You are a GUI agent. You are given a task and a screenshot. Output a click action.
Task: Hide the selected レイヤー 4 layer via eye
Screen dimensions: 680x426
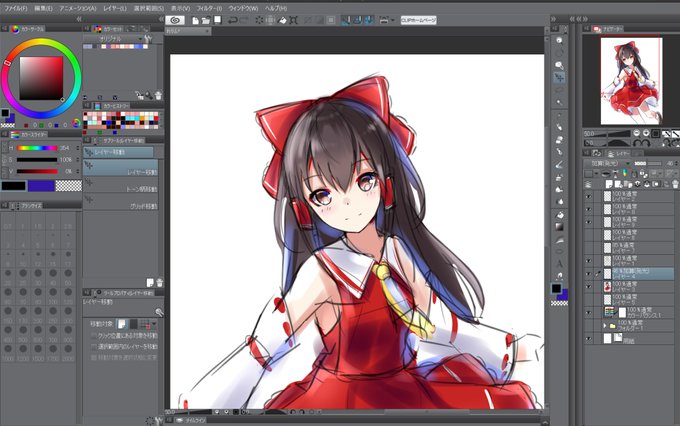pyautogui.click(x=588, y=274)
